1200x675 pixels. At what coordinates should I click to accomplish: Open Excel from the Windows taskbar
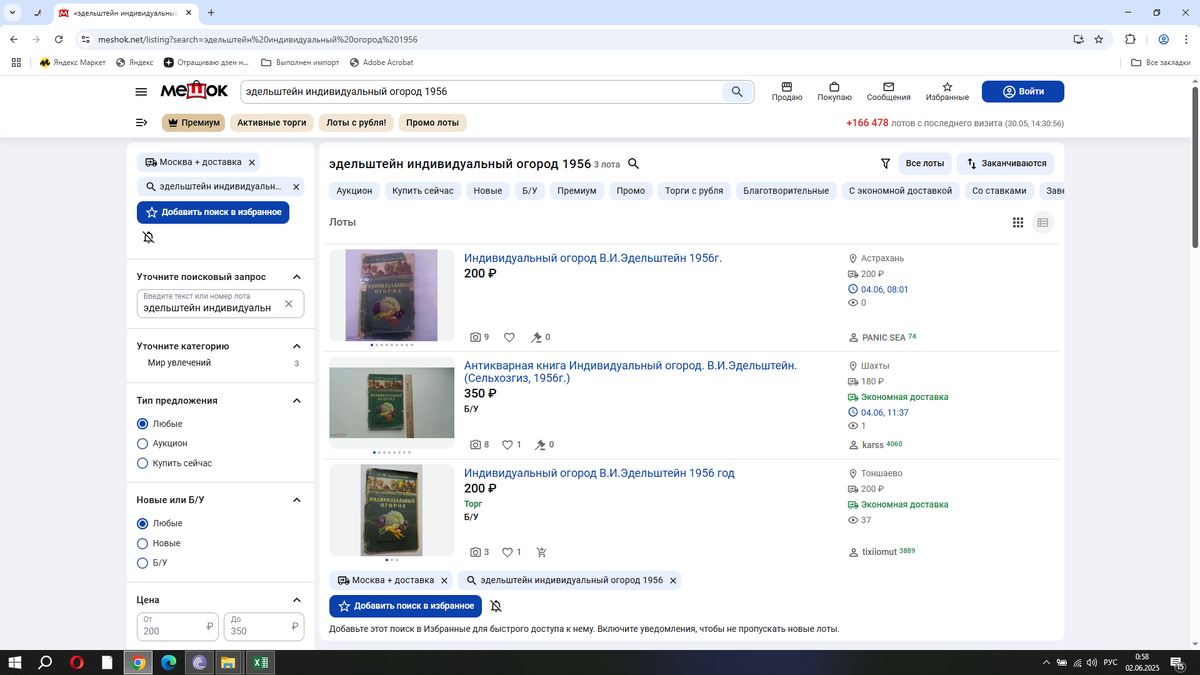260,662
